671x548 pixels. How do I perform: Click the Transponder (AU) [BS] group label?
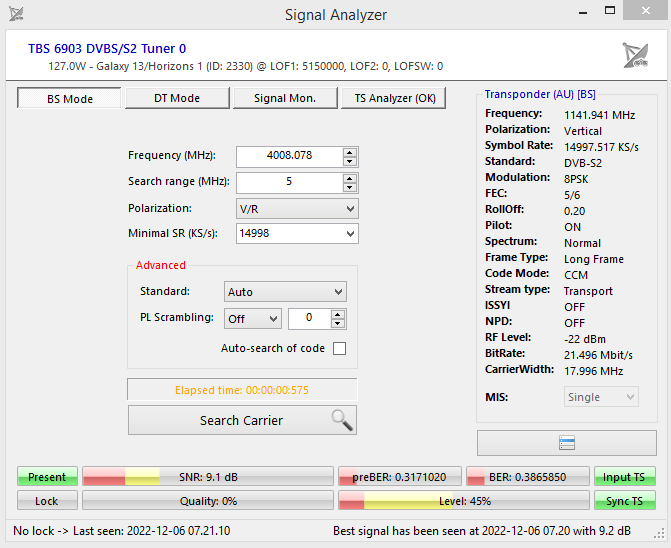coord(540,94)
